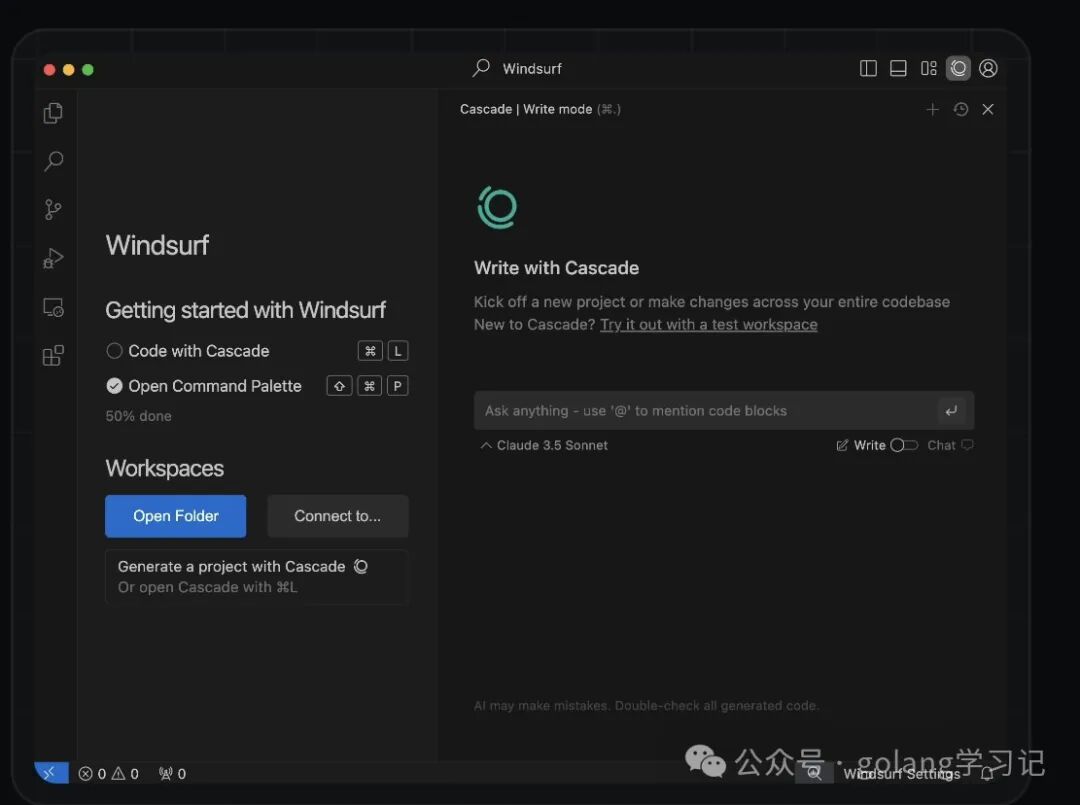Viewport: 1080px width, 805px height.
Task: Click the Windsurf search bar in title
Action: (518, 68)
